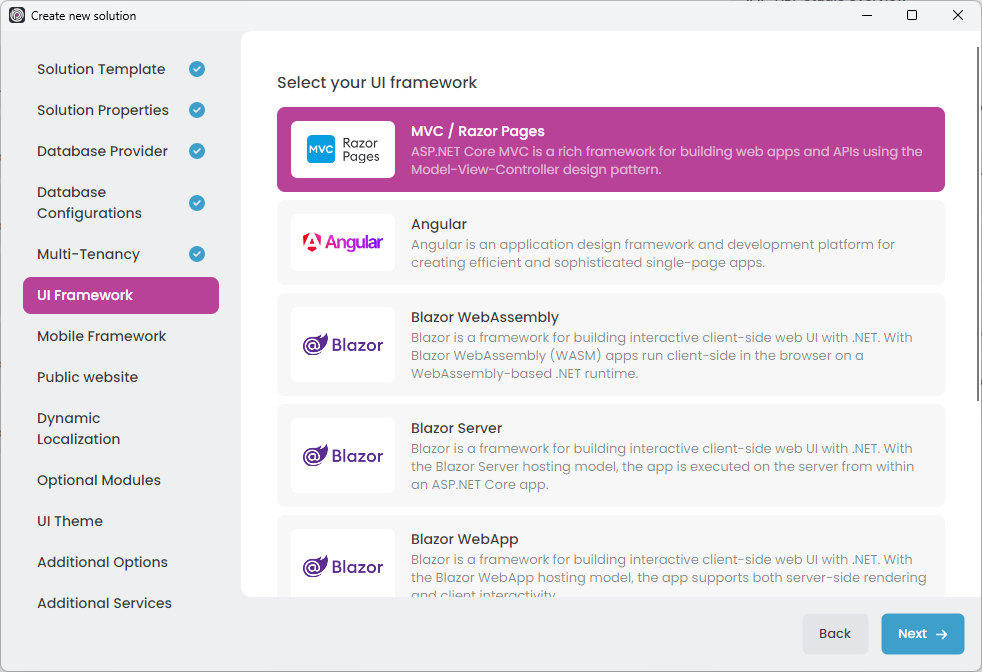Viewport: 982px width, 672px height.
Task: Minimize the Create new solution window
Action: (x=867, y=15)
